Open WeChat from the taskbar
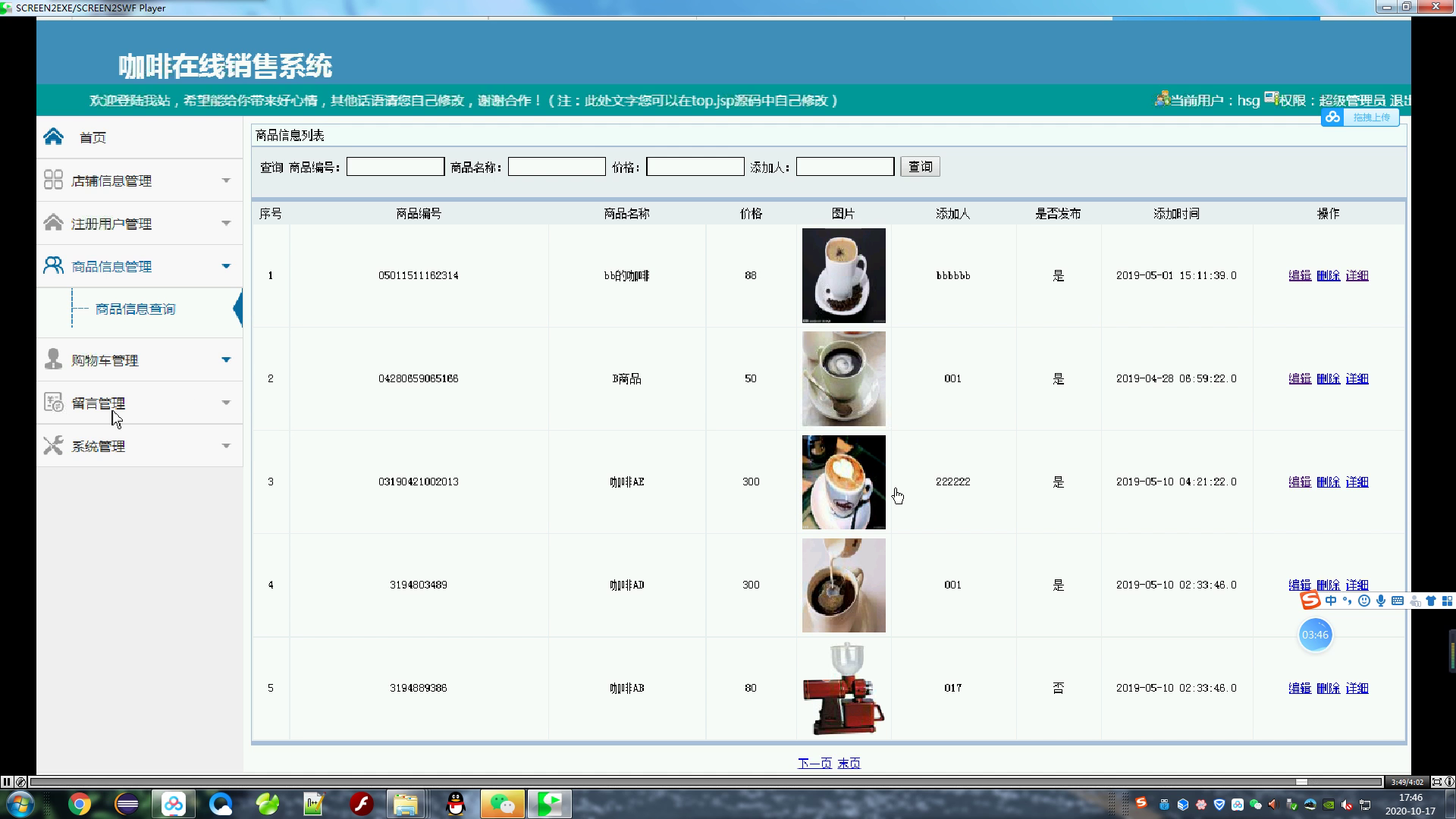 tap(502, 804)
